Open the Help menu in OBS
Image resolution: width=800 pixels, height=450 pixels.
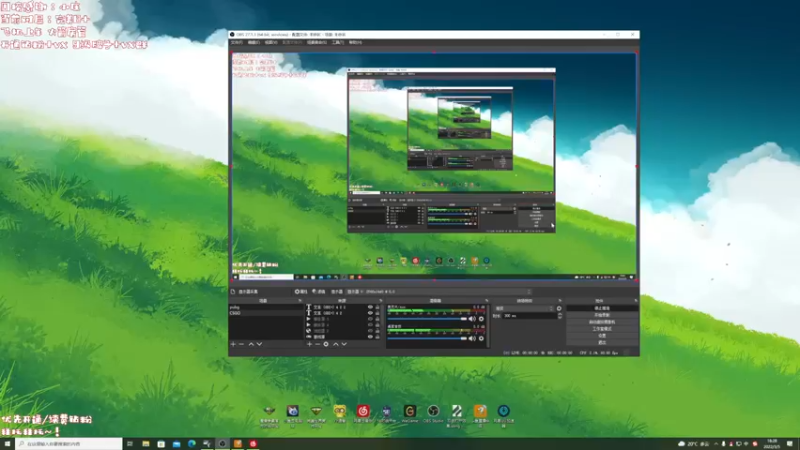coord(355,42)
